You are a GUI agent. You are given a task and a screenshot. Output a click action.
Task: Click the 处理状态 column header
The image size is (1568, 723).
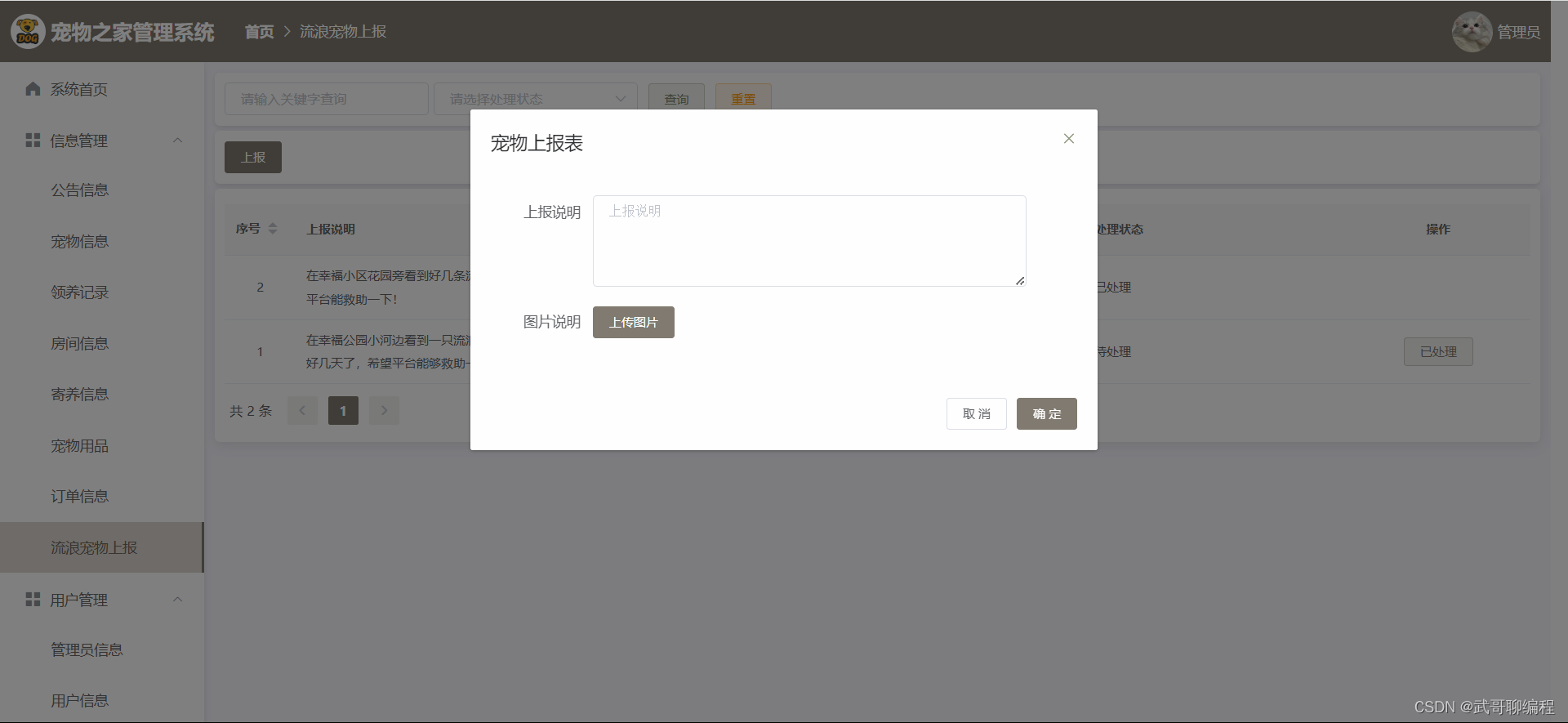pos(1120,230)
